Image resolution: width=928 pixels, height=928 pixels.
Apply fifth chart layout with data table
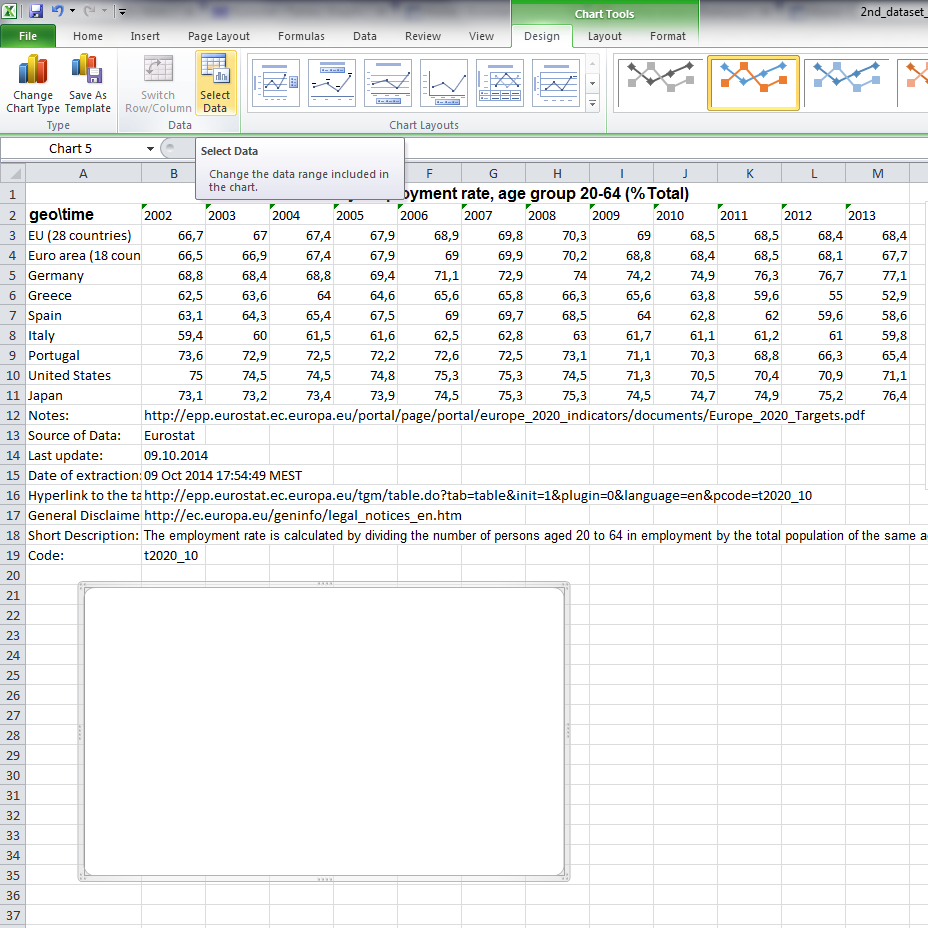(x=500, y=83)
